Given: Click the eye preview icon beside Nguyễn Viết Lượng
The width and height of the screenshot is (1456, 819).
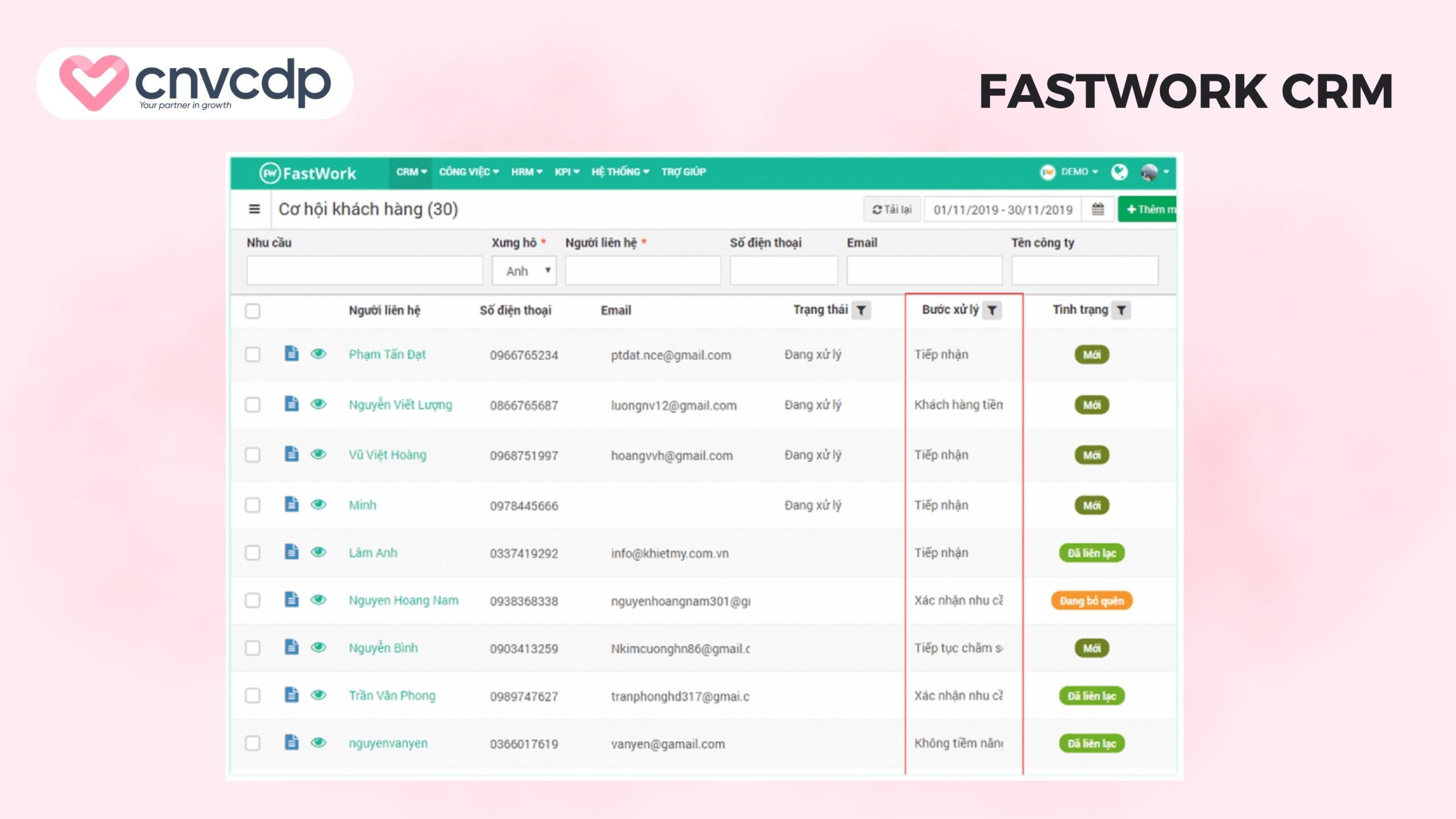Looking at the screenshot, I should tap(318, 403).
